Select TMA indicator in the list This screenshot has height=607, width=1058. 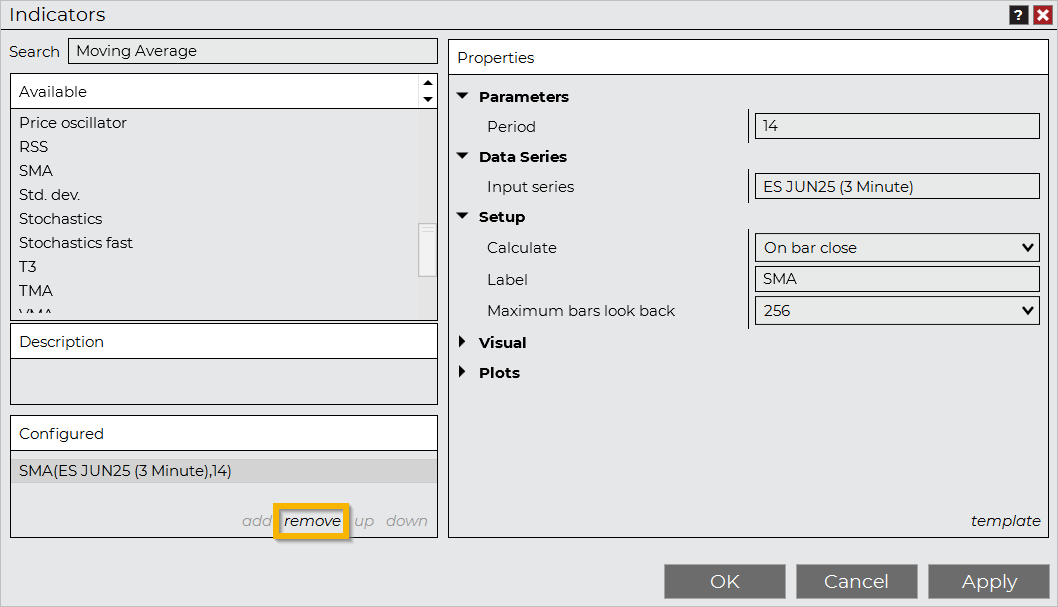coord(36,291)
